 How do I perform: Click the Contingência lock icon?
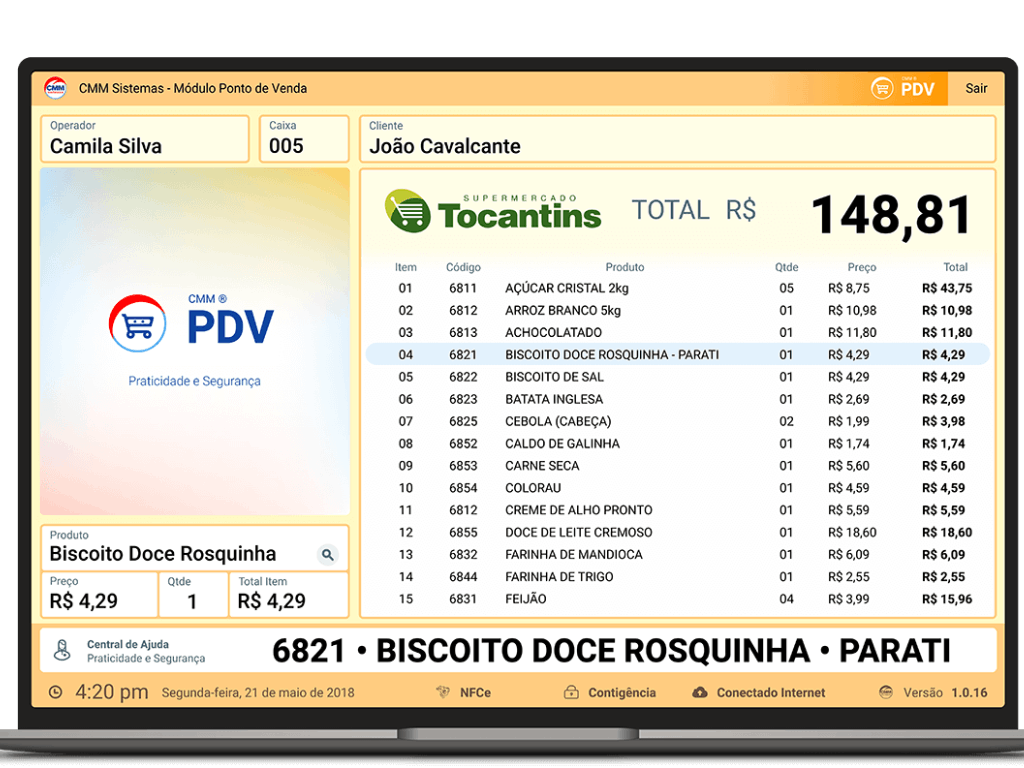coord(571,692)
